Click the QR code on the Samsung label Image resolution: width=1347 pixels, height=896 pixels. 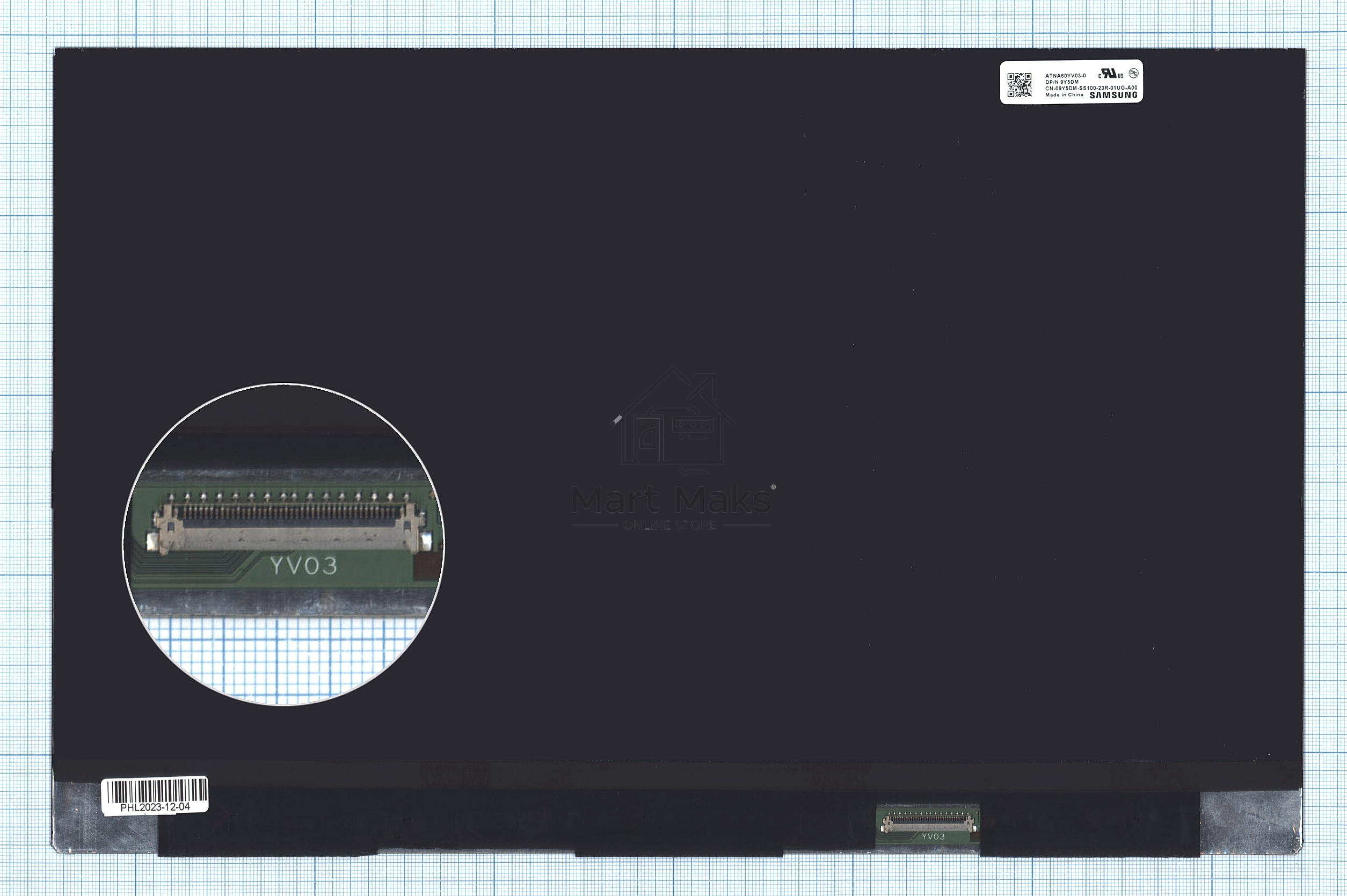[x=1019, y=85]
